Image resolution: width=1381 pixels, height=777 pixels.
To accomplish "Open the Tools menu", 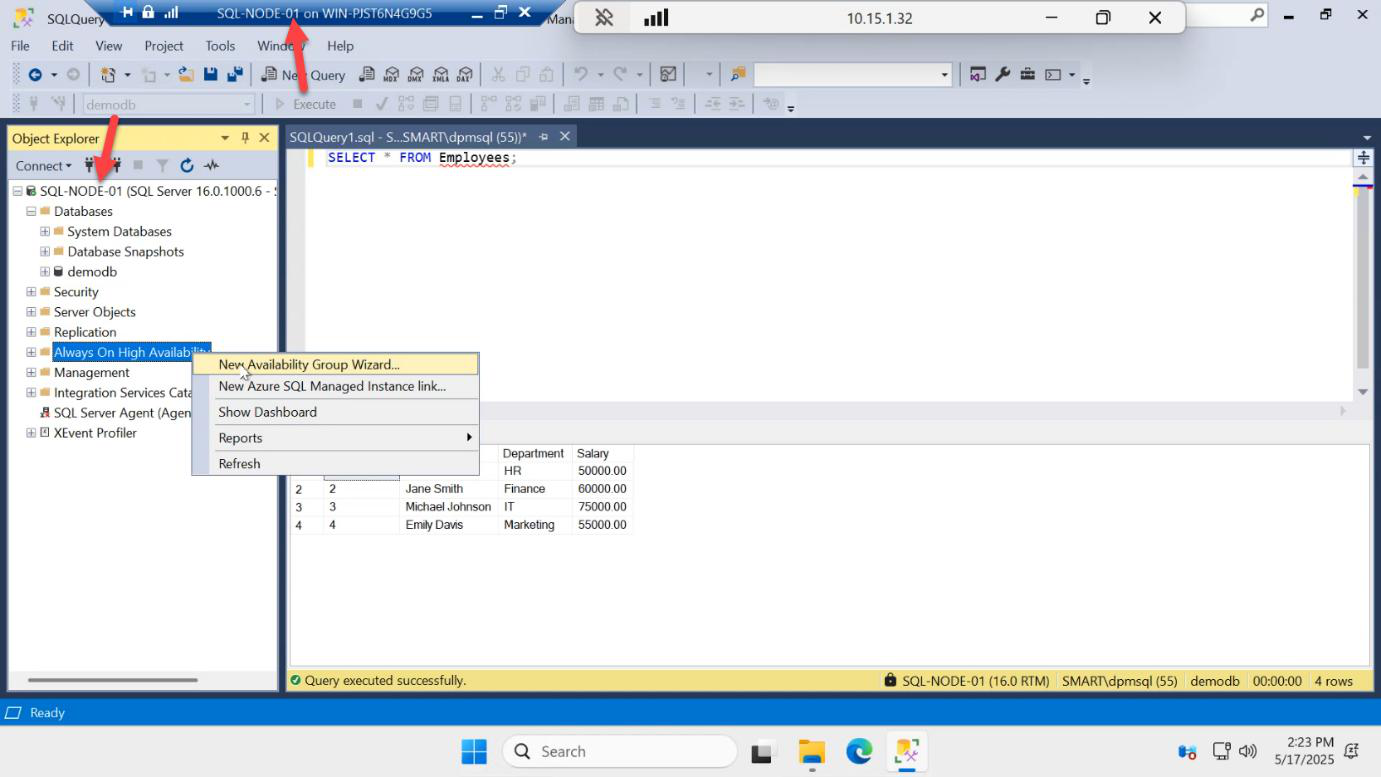I will [x=220, y=46].
